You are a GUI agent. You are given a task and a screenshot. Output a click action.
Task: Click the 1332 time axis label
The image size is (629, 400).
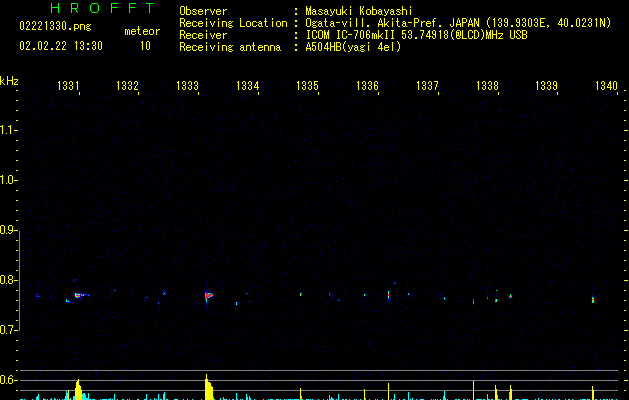pos(128,85)
